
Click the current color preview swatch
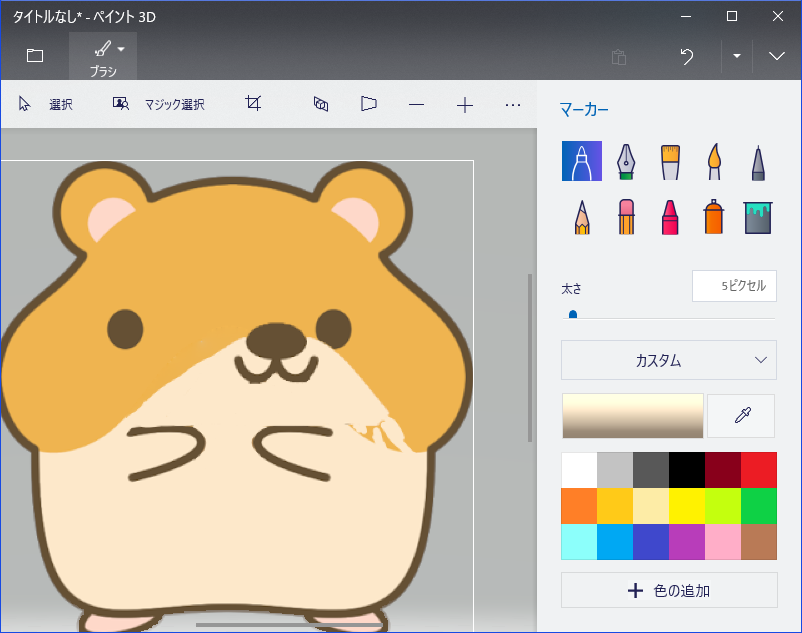click(633, 416)
